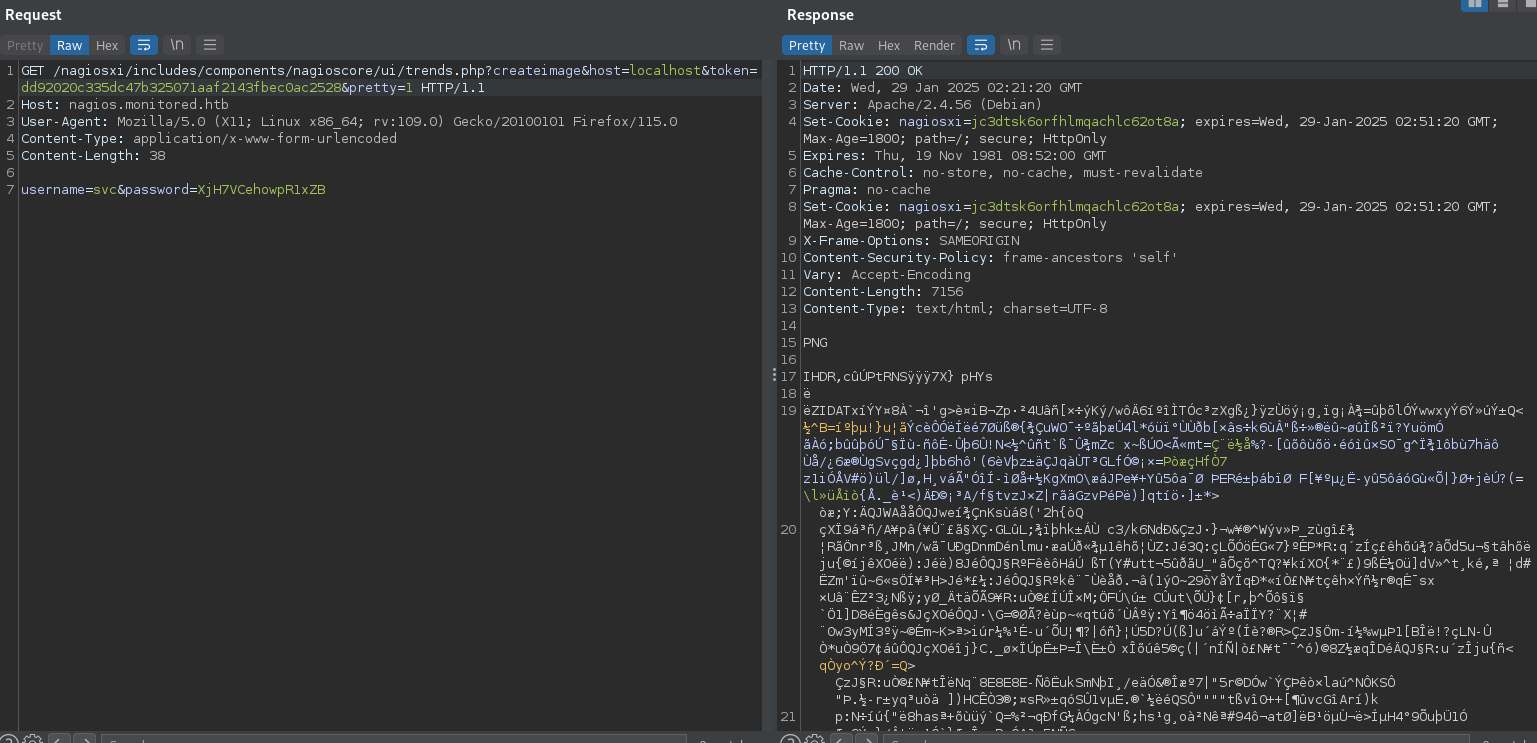Click the Request search settings gear icon
1537x743 pixels.
point(32,741)
